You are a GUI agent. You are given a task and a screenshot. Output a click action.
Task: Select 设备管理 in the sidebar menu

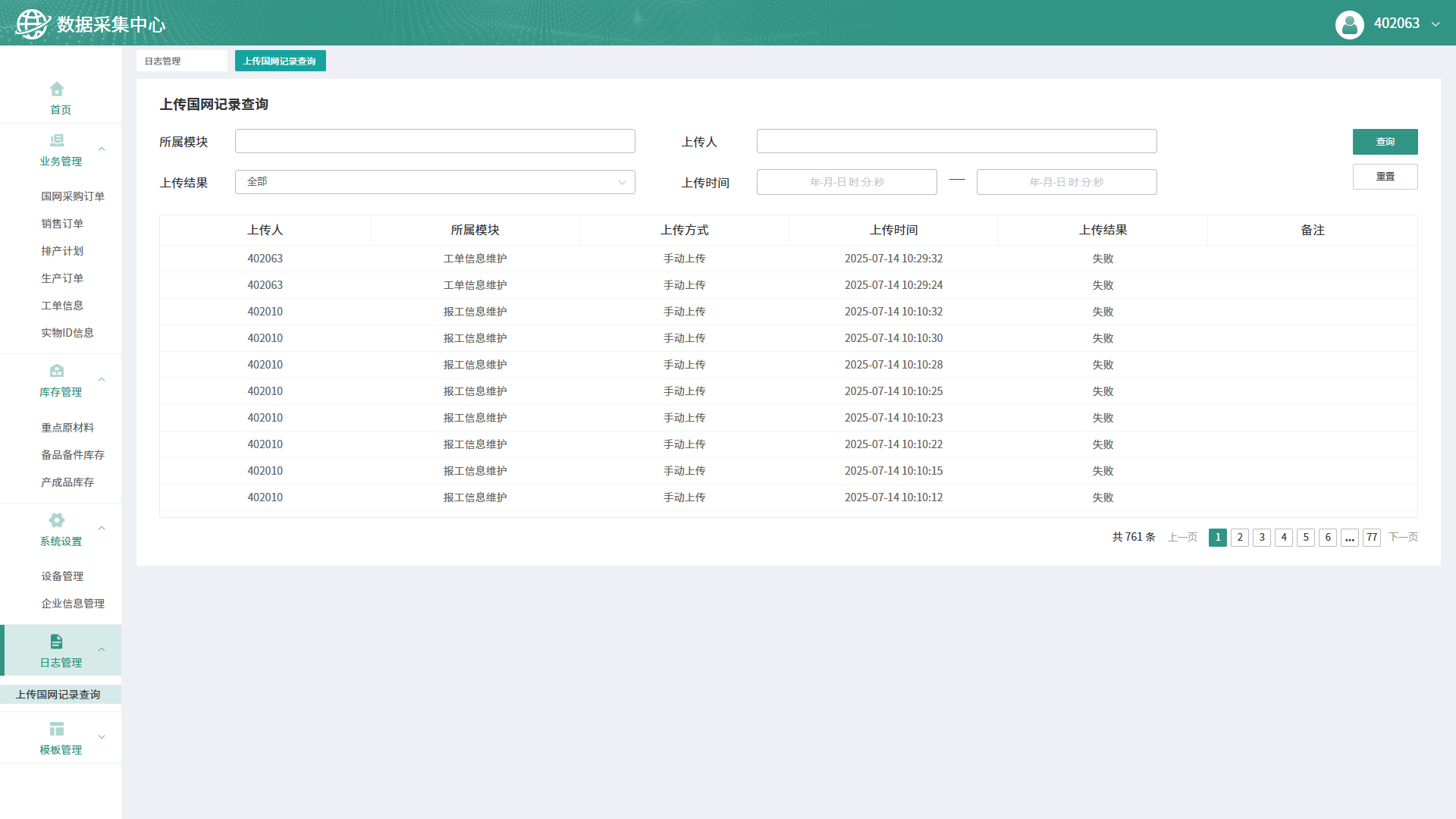62,576
